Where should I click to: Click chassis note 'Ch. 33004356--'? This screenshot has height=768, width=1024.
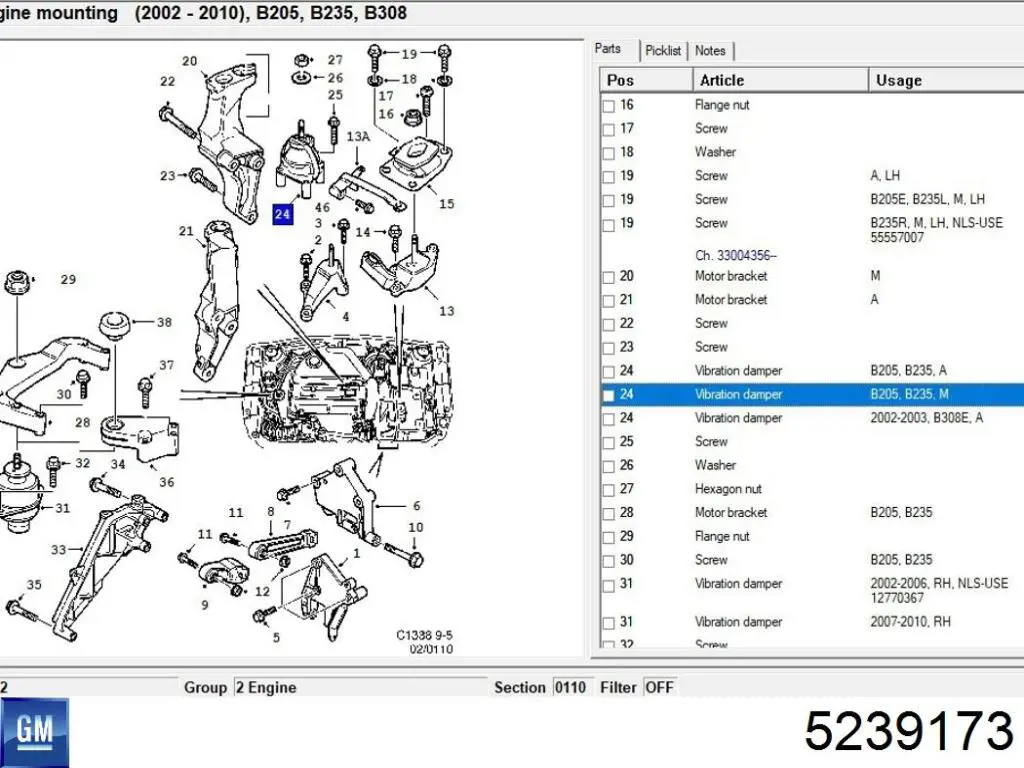point(736,255)
